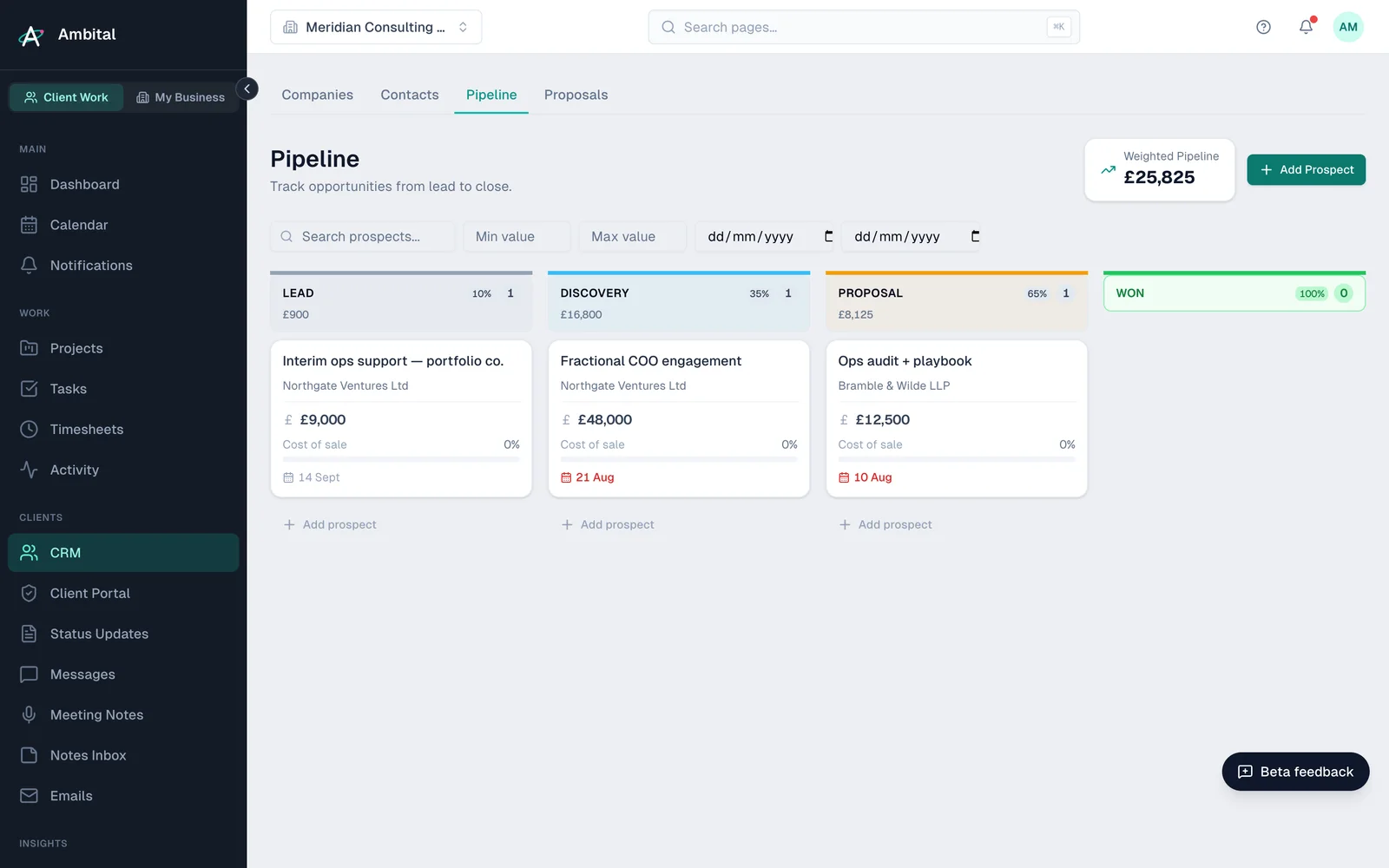Open the help question-mark icon

tap(1263, 27)
